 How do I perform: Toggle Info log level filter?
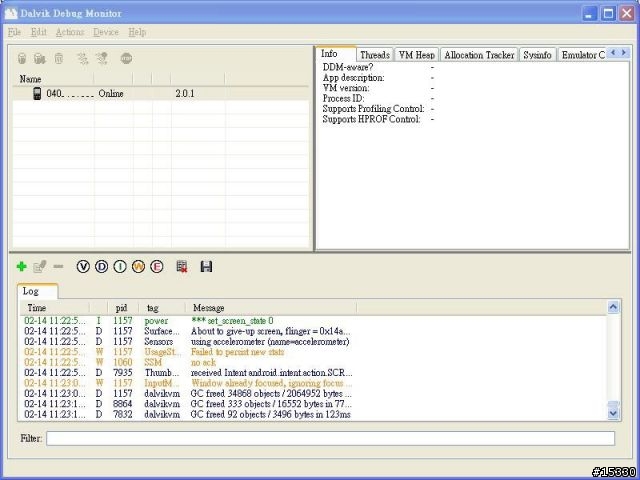[120, 267]
